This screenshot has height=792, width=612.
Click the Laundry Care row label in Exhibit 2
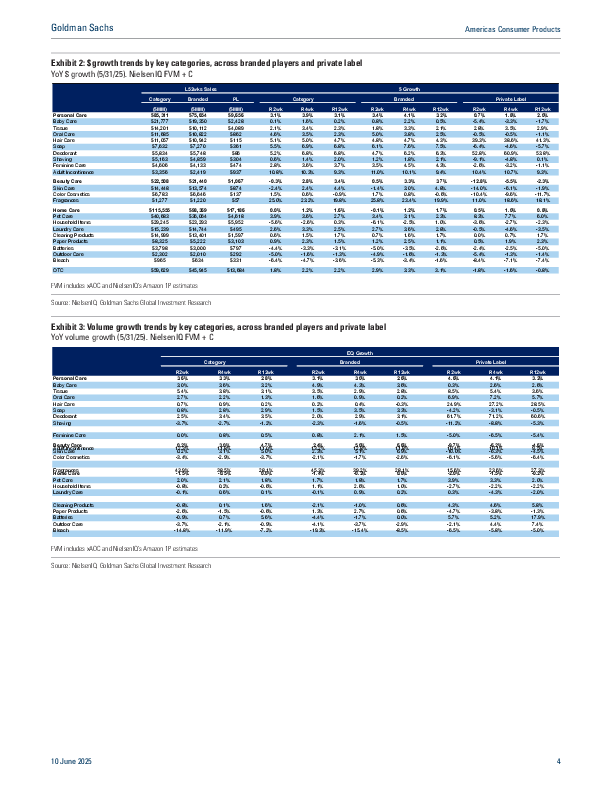[68, 229]
